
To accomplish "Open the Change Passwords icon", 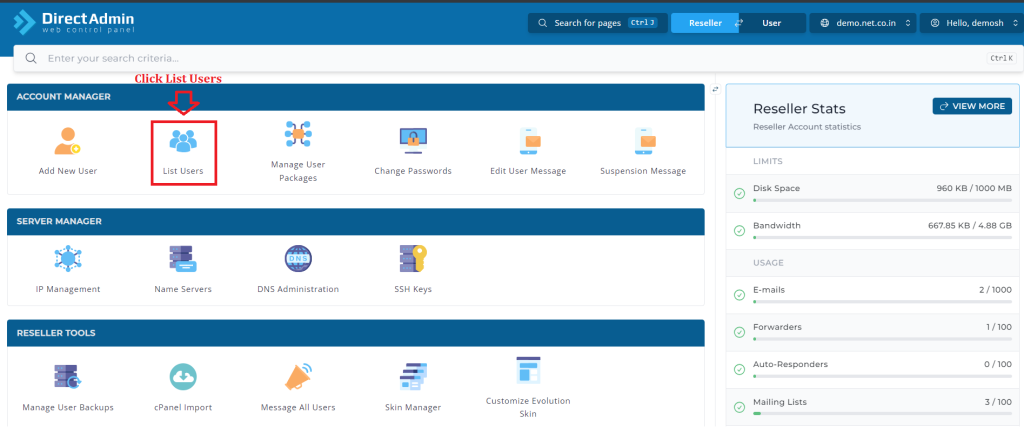I will [413, 141].
